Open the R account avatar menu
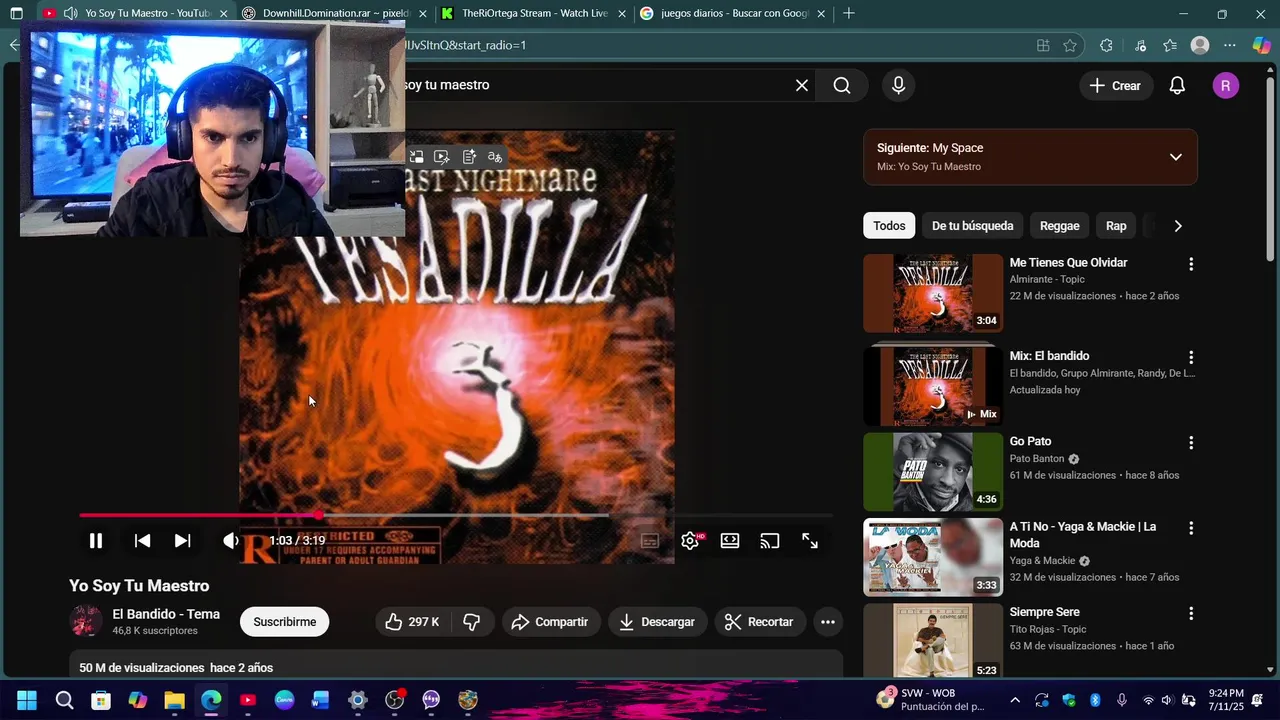 click(x=1226, y=86)
